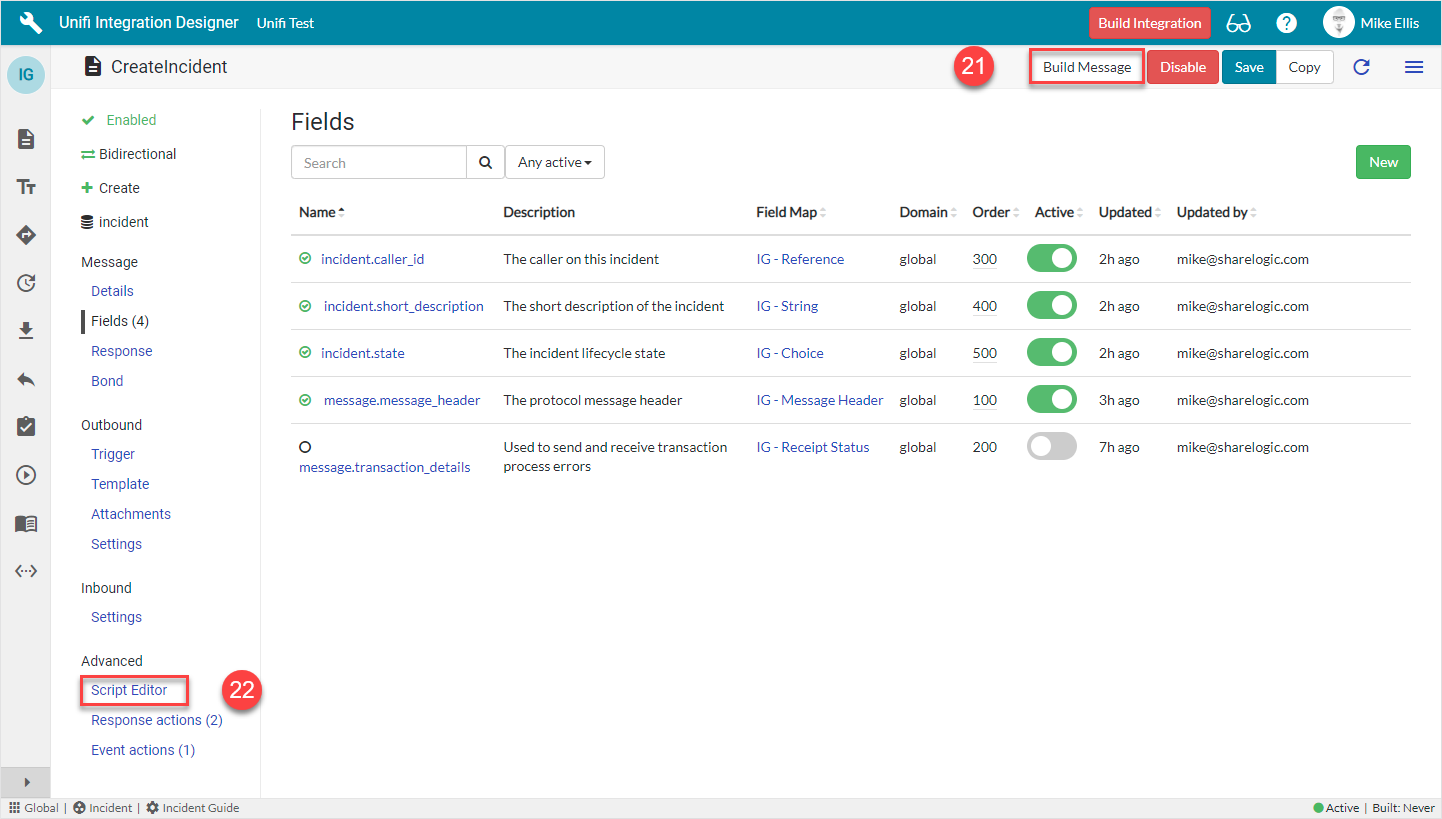
Task: Click the refresh icon beside Copy
Action: (x=1361, y=67)
